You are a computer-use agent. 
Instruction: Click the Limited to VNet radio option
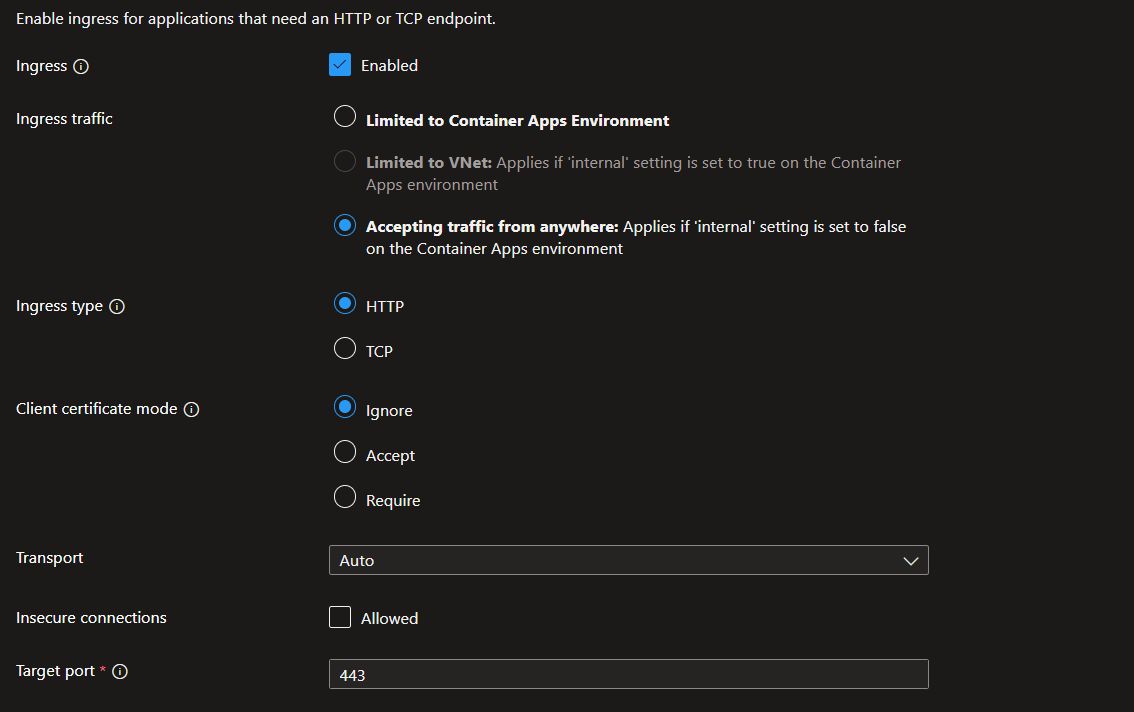click(345, 161)
